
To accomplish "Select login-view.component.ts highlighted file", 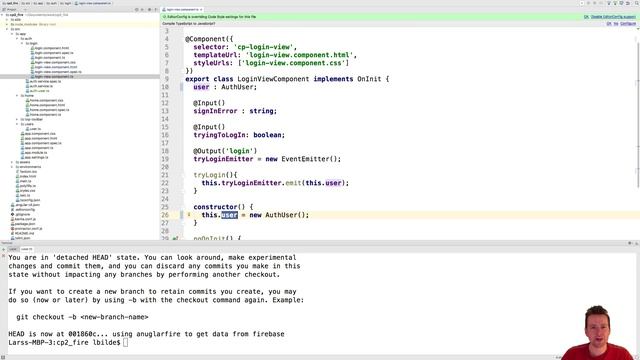I will (x=52, y=77).
